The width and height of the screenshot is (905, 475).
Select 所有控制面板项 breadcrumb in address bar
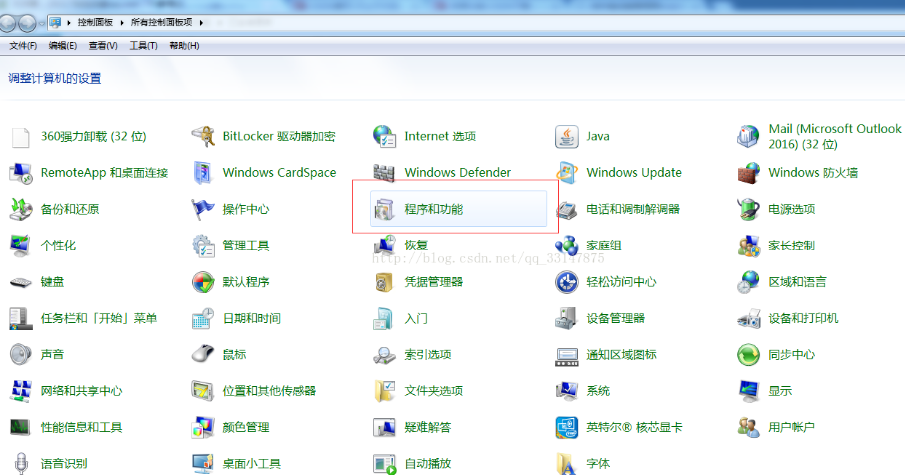[161, 23]
